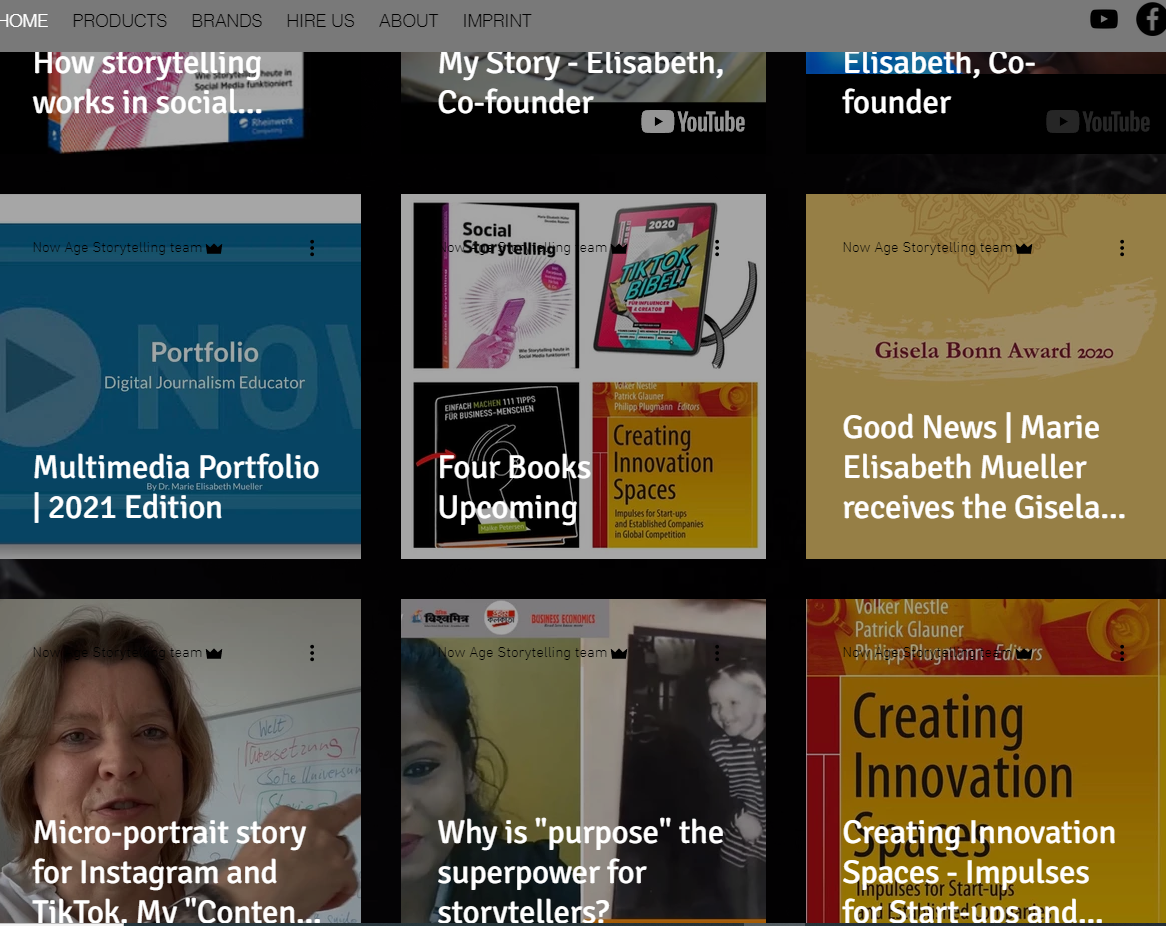Open the HIRE US page
This screenshot has height=926, width=1166.
click(321, 21)
